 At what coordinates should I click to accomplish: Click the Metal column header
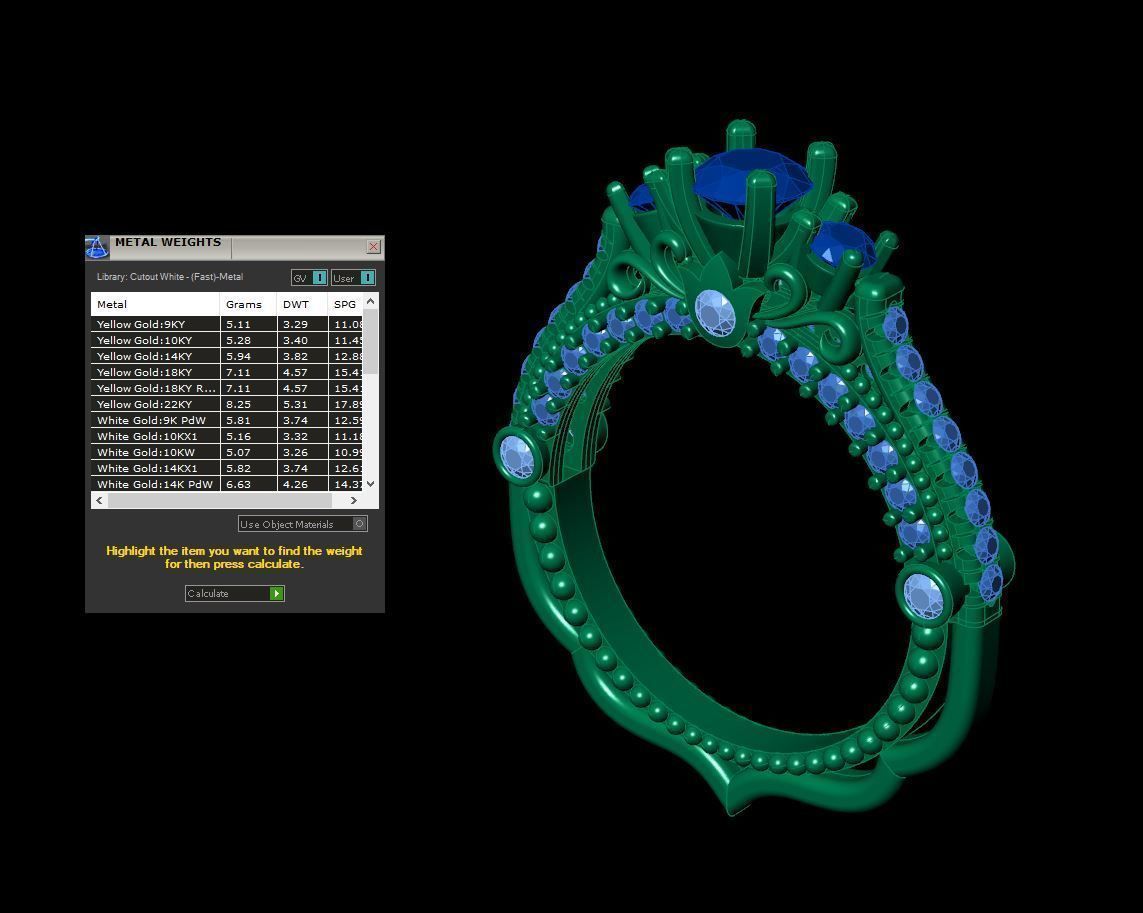click(x=155, y=304)
